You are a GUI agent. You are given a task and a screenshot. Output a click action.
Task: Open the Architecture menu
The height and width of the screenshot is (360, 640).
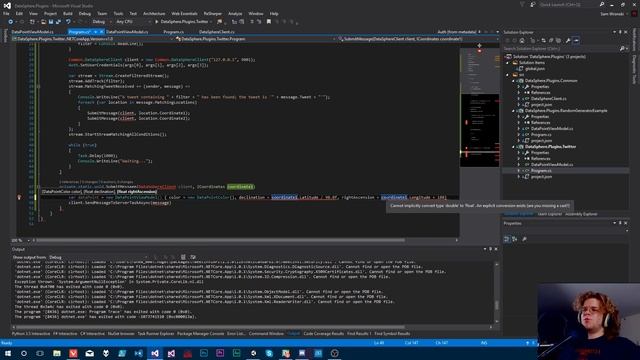pyautogui.click(x=154, y=13)
